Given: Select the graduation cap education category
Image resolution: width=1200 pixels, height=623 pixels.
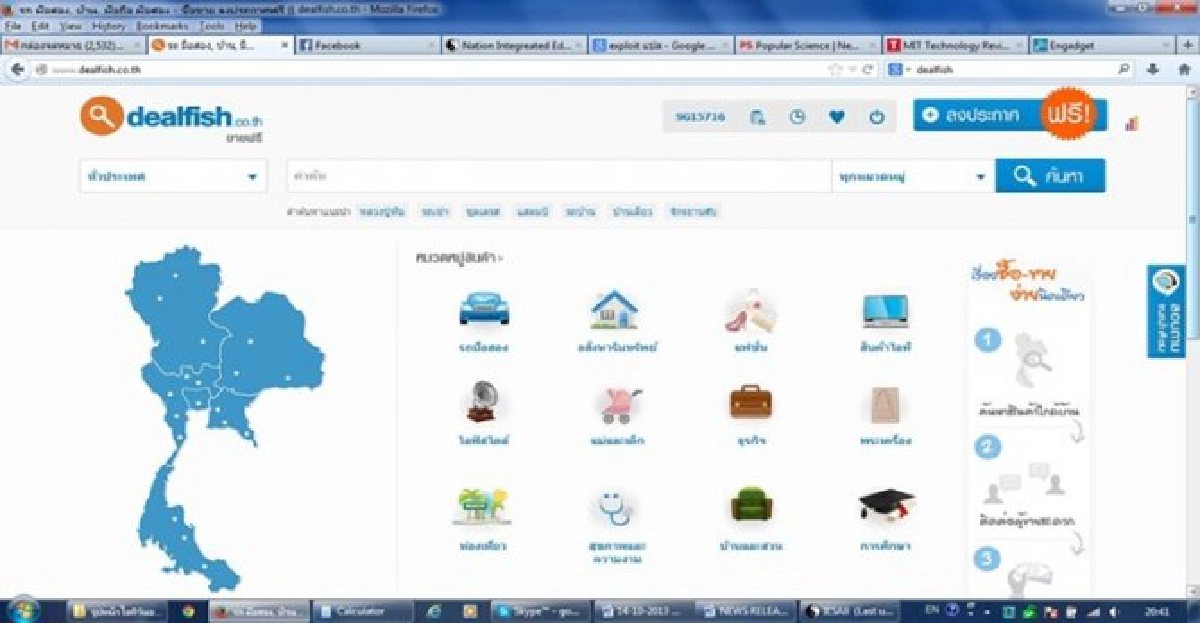Looking at the screenshot, I should click(x=886, y=505).
